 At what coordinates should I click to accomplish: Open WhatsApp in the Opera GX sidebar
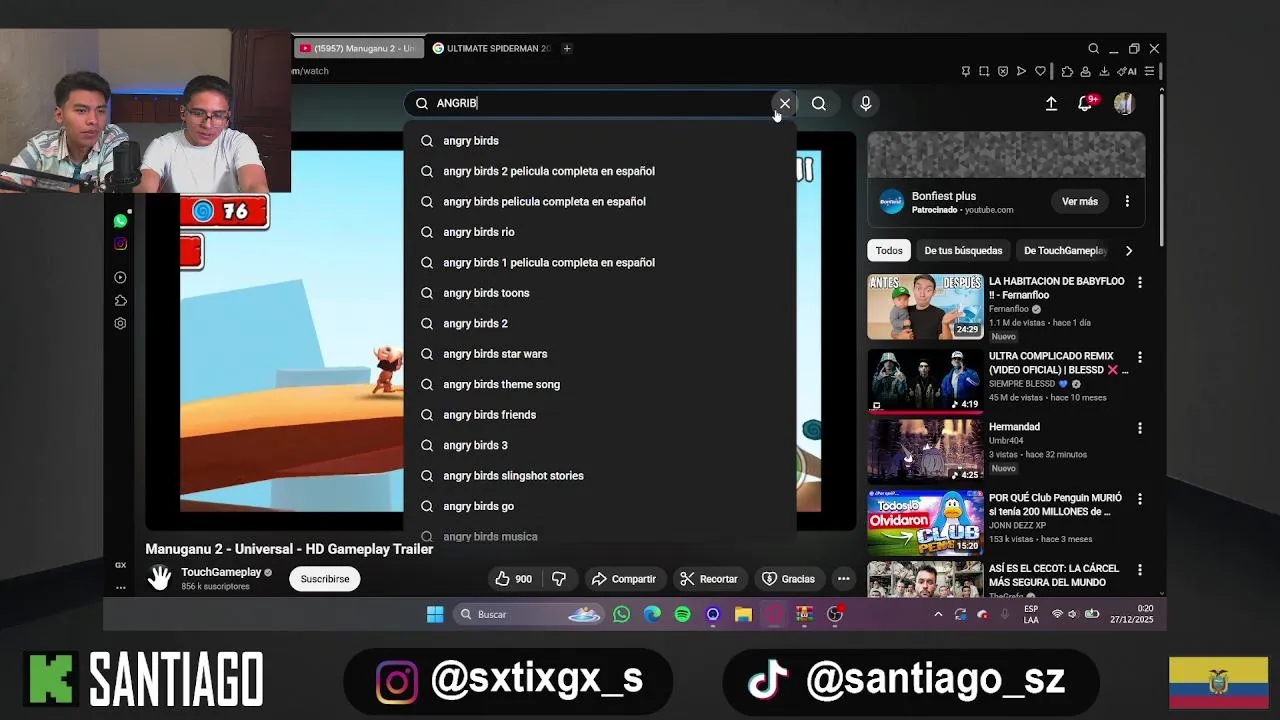click(x=120, y=220)
